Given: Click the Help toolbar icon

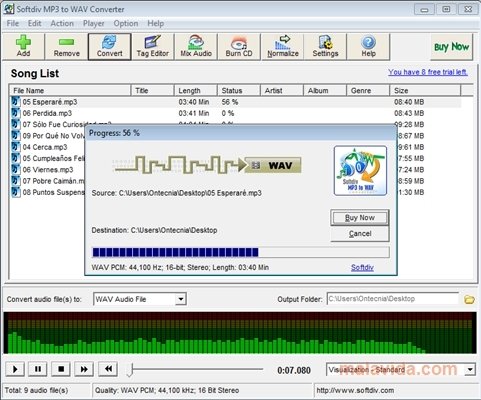Looking at the screenshot, I should [368, 47].
